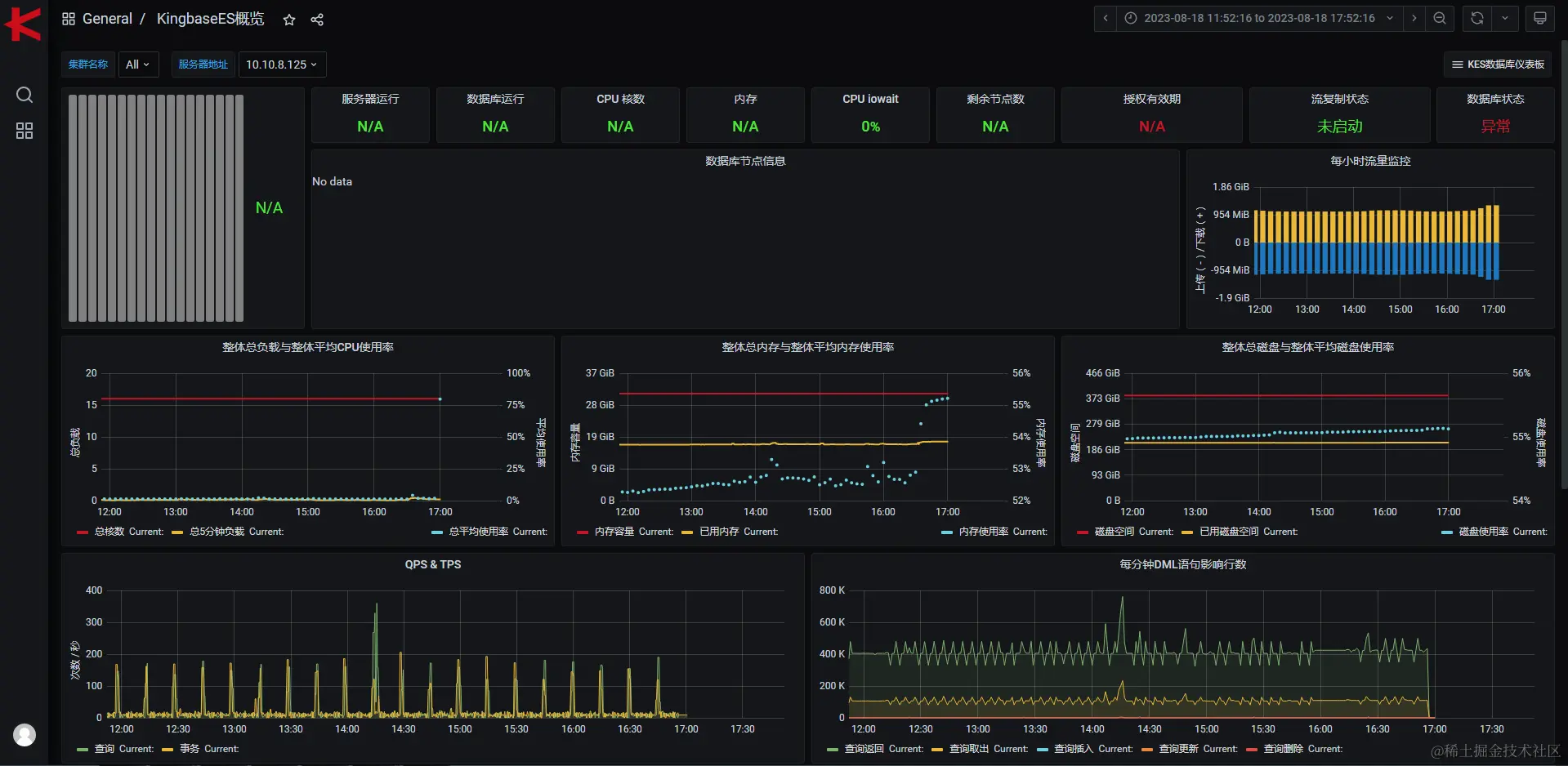Image resolution: width=1568 pixels, height=766 pixels.
Task: Toggle 查询删除 series in DML legend
Action: (x=1283, y=749)
